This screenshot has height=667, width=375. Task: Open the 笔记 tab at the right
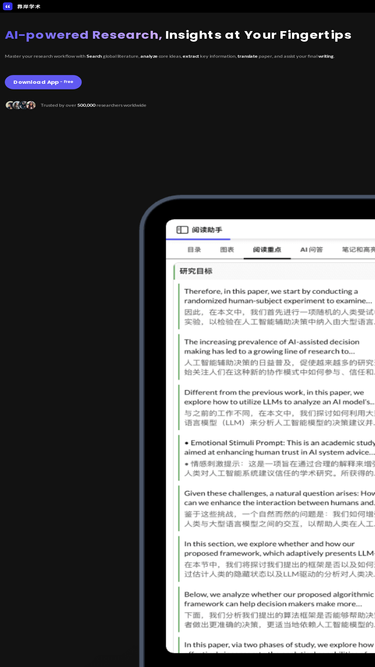[358, 250]
